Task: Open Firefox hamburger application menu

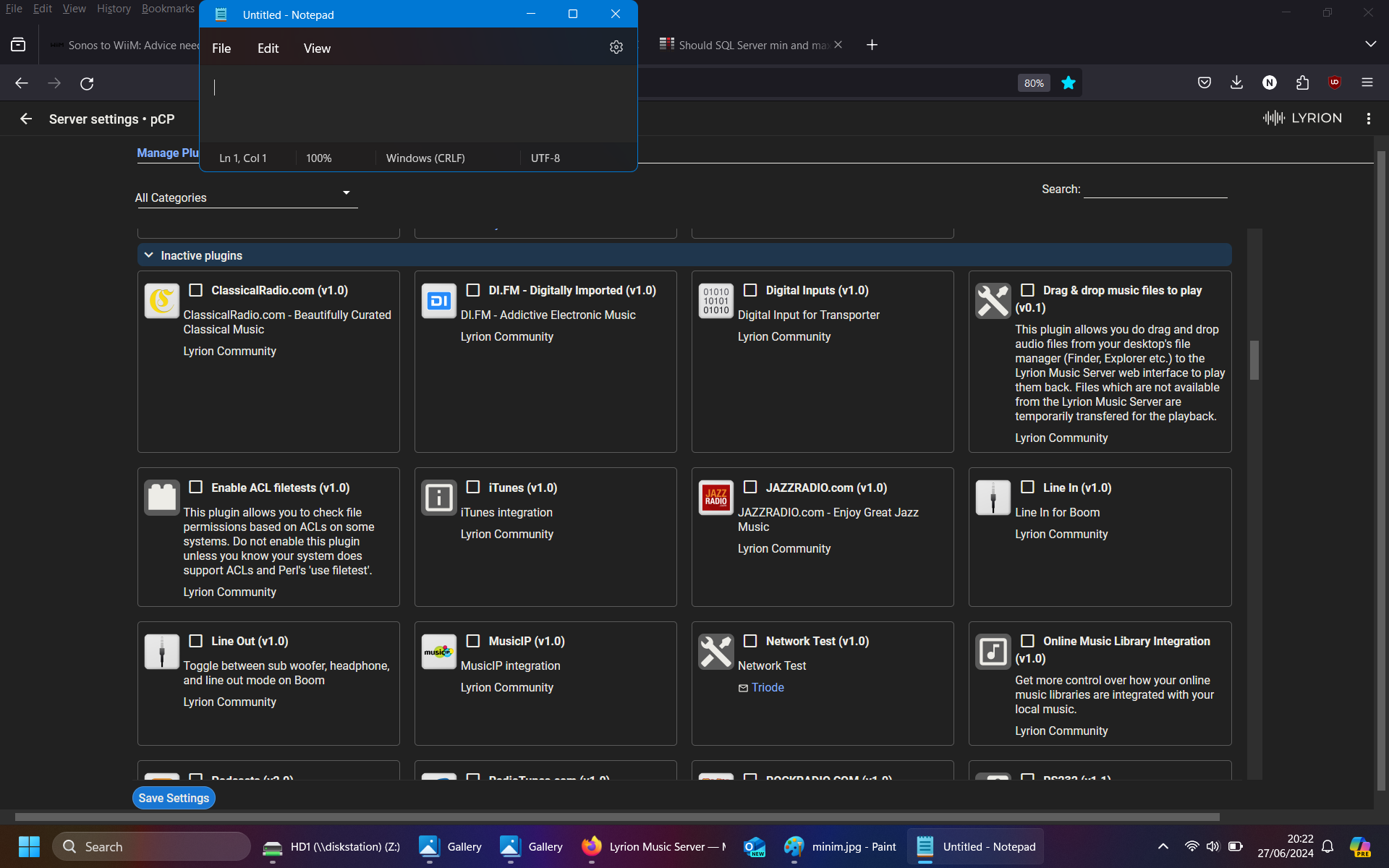Action: coord(1367,82)
